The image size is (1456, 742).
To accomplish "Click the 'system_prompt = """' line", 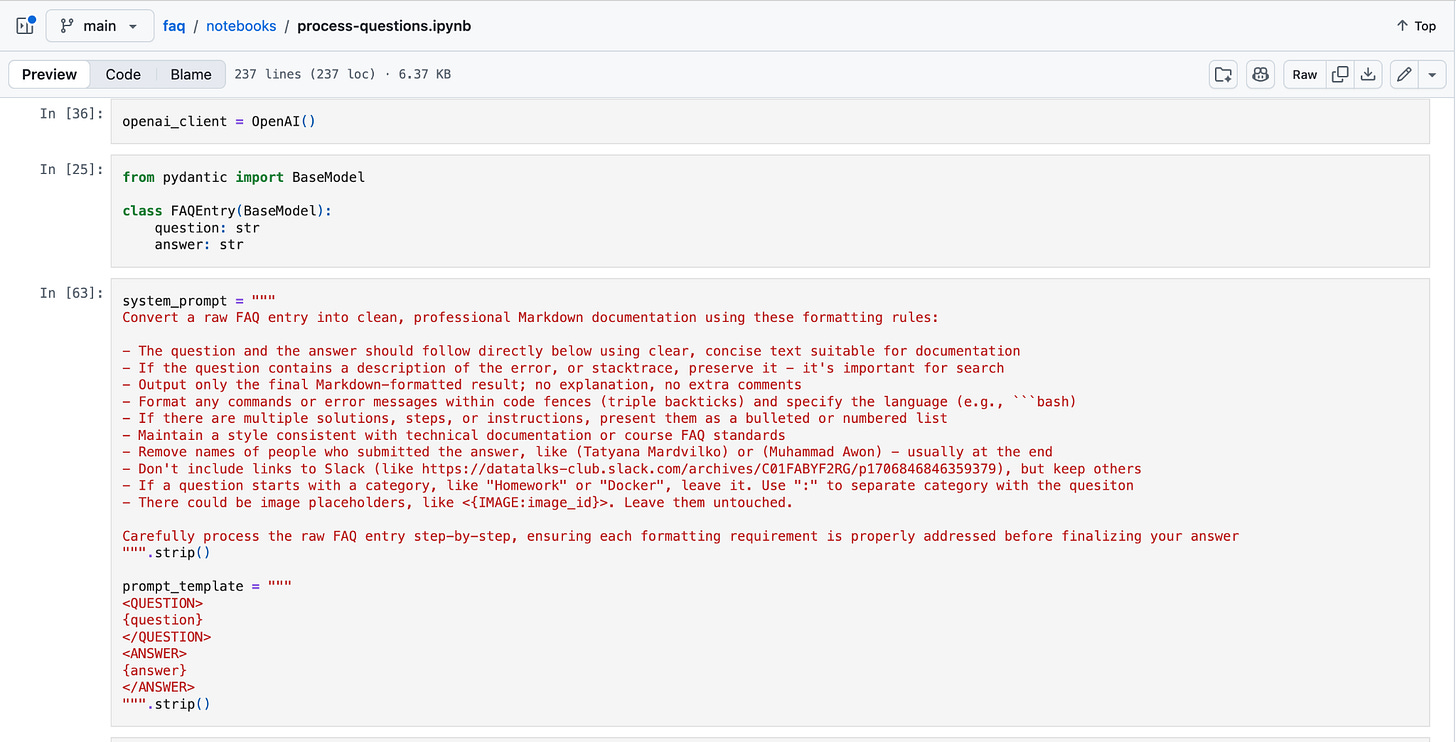I will pos(199,301).
